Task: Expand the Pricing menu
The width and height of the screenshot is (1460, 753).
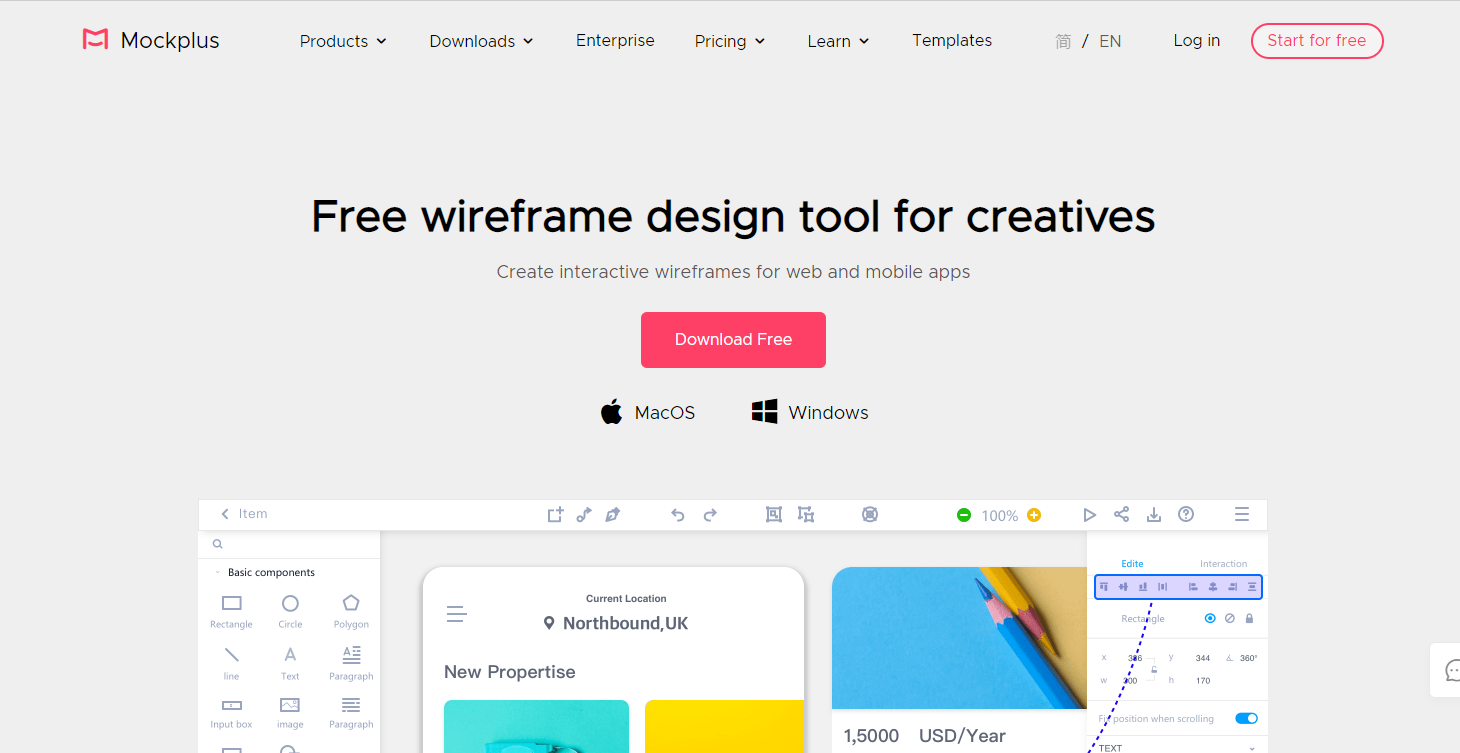Action: point(730,41)
